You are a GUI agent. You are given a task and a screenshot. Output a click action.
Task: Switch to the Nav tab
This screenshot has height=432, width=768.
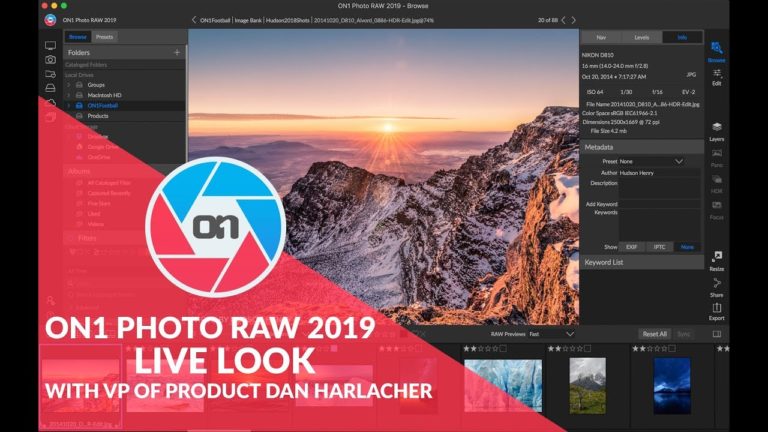(601, 37)
